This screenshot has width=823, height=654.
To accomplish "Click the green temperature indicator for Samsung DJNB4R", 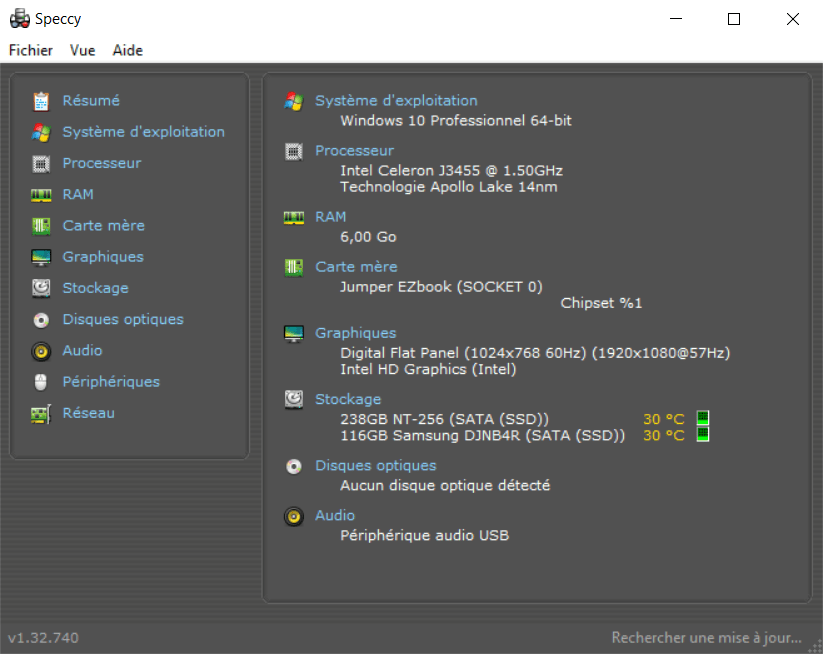I will pyautogui.click(x=702, y=435).
